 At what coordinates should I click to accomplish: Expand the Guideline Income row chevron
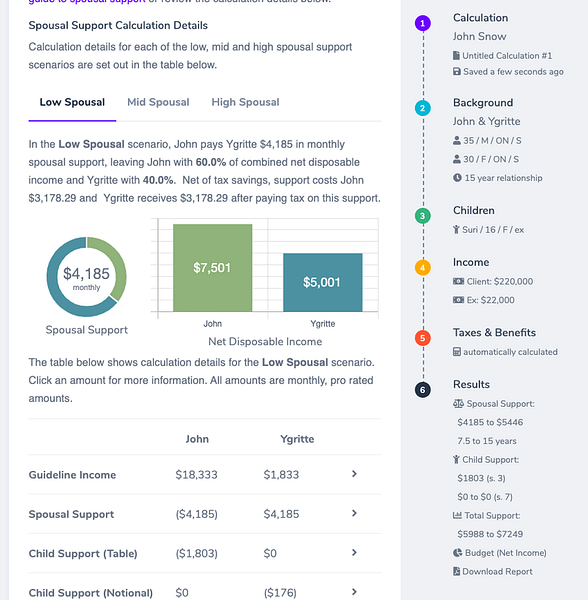coord(354,474)
